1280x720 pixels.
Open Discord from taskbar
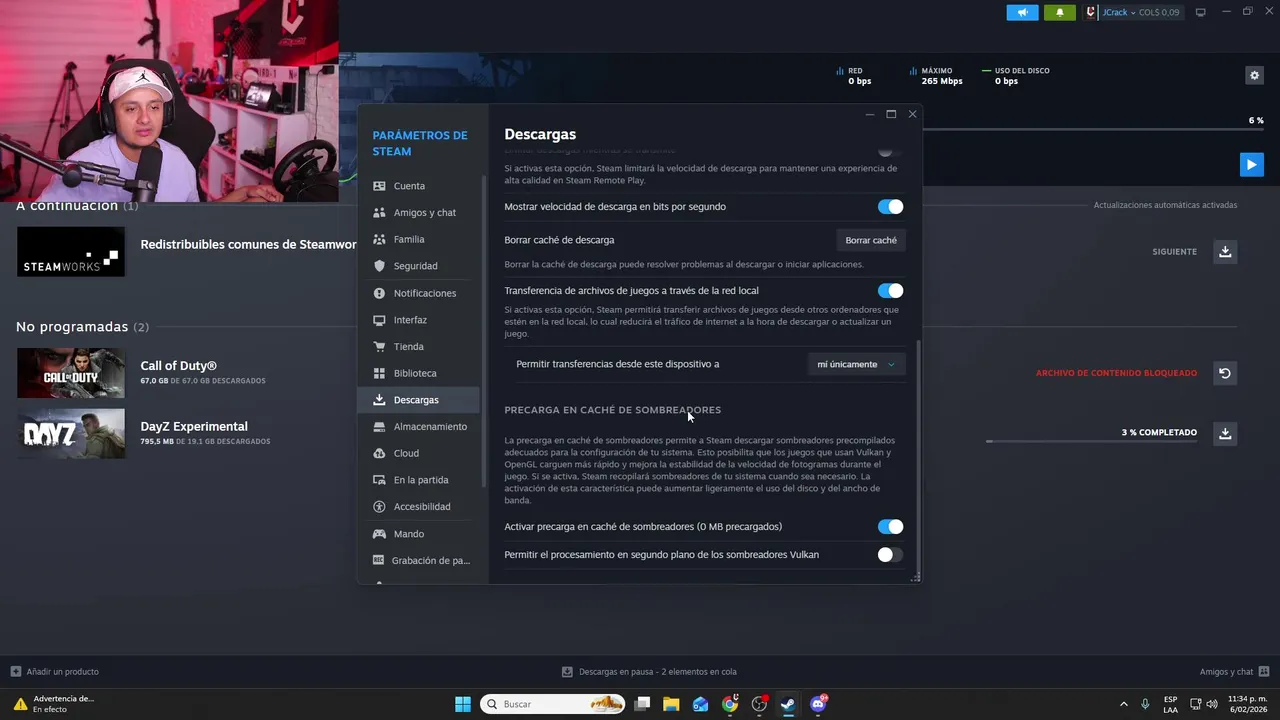click(x=818, y=704)
